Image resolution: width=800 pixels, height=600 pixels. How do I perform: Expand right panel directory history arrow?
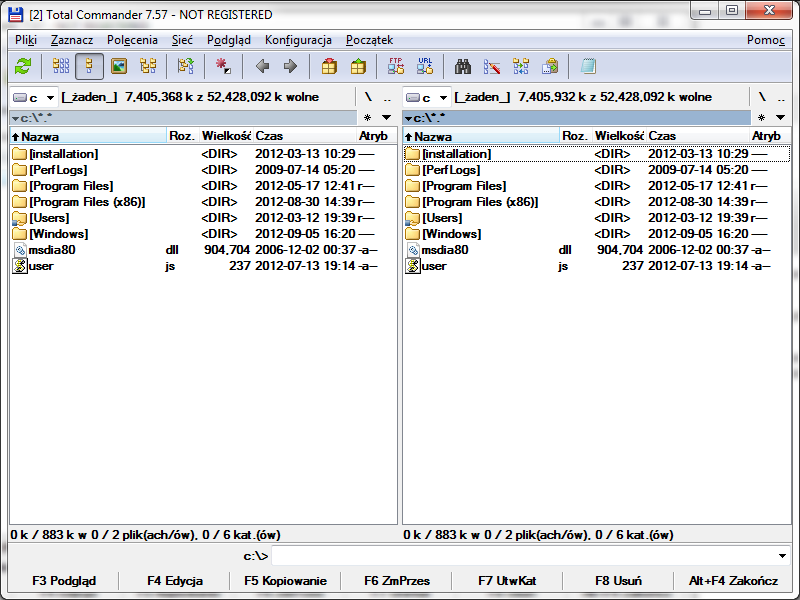pyautogui.click(x=781, y=118)
